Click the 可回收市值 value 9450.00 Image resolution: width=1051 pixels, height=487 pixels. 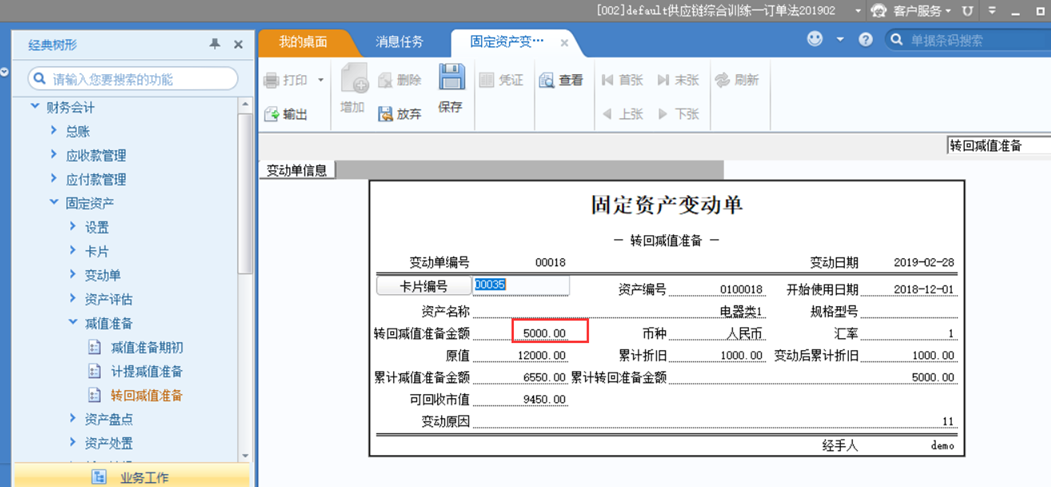pos(544,400)
